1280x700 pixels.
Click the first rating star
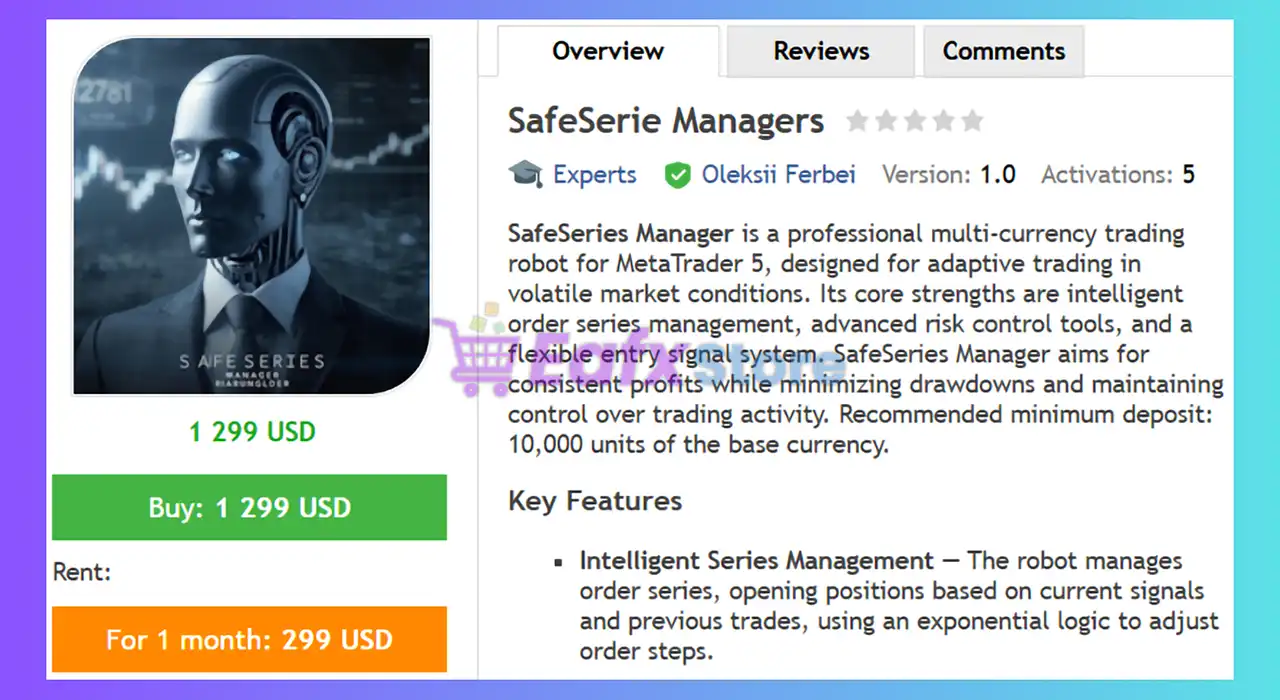857,122
